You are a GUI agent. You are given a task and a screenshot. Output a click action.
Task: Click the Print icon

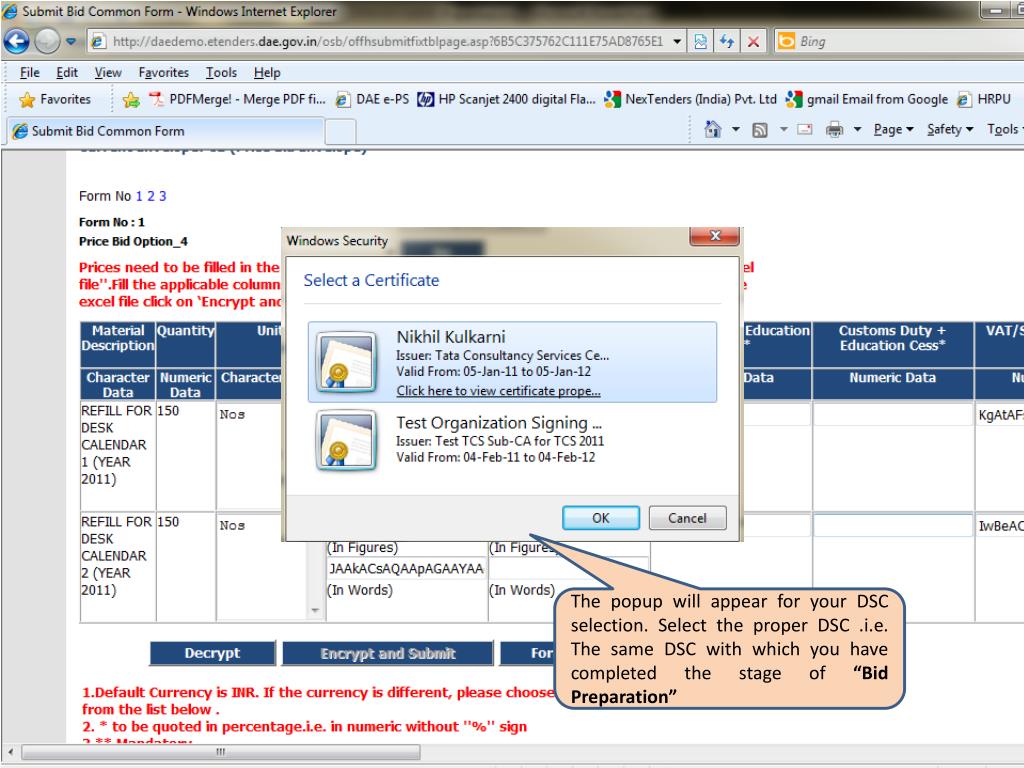[x=835, y=129]
